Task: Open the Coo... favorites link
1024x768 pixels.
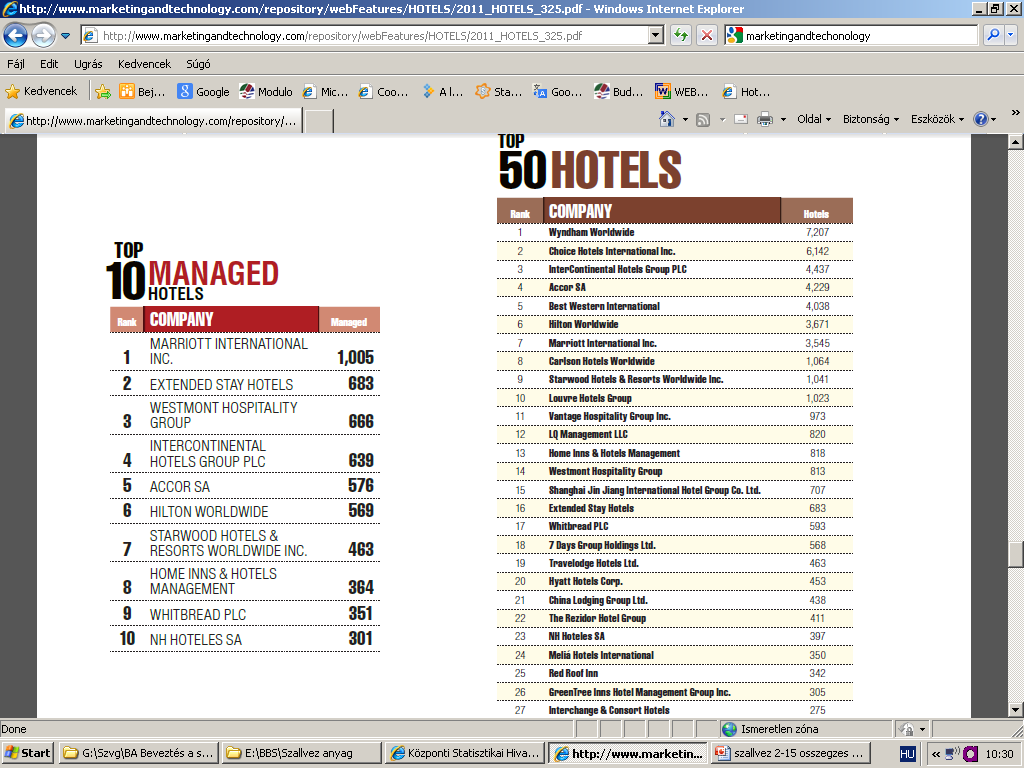Action: click(x=383, y=91)
